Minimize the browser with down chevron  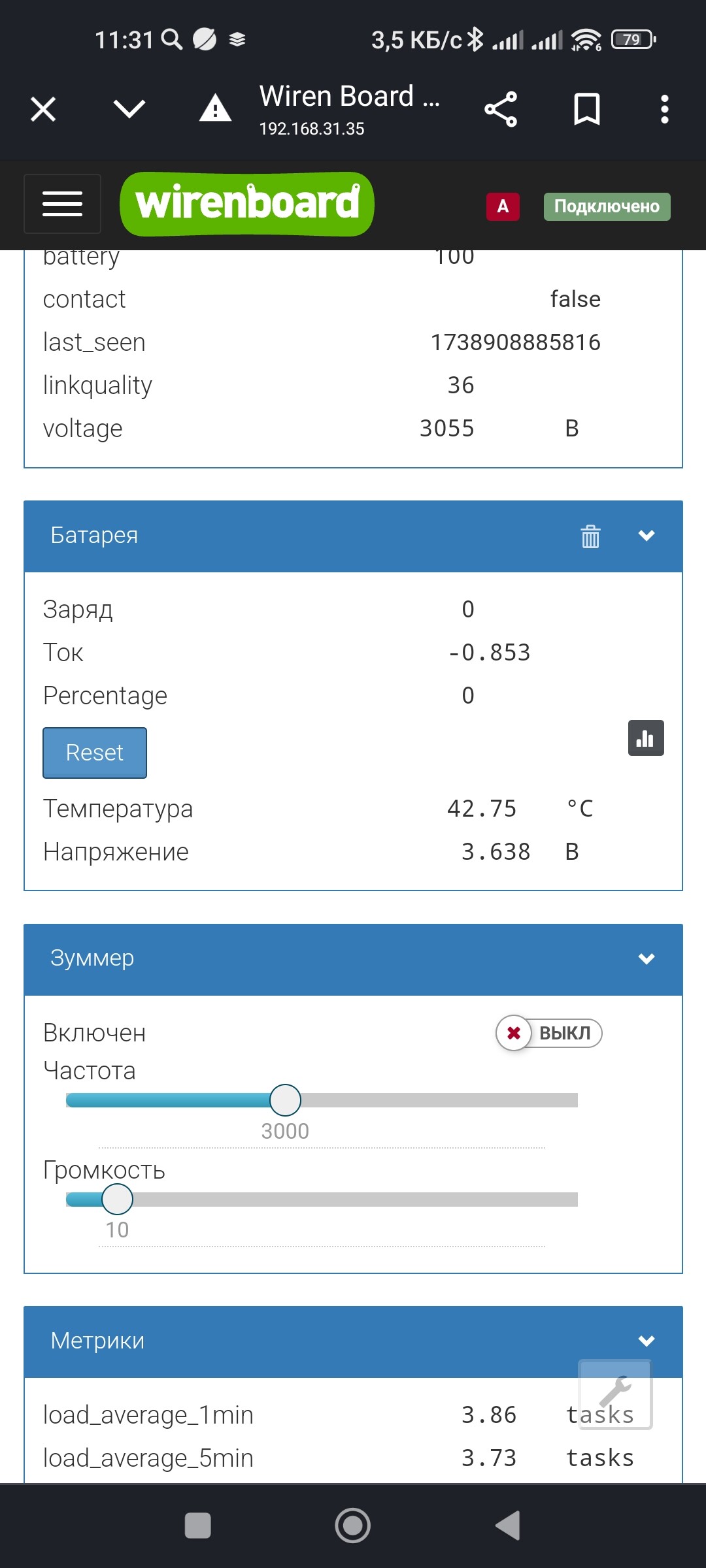tap(129, 108)
